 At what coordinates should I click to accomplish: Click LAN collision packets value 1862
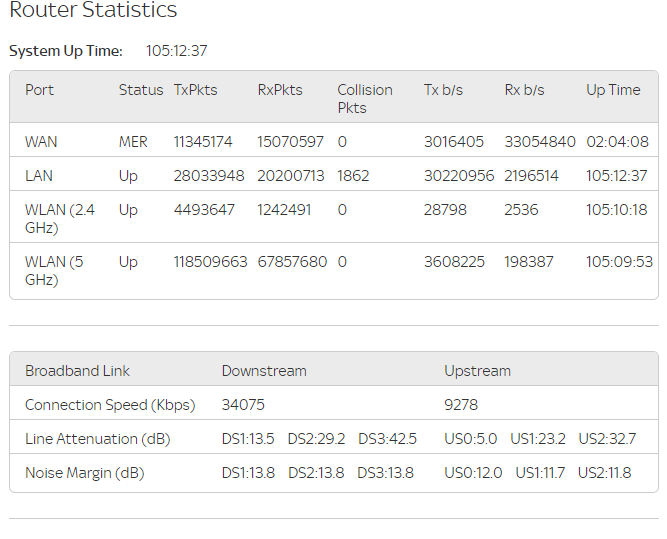click(353, 176)
